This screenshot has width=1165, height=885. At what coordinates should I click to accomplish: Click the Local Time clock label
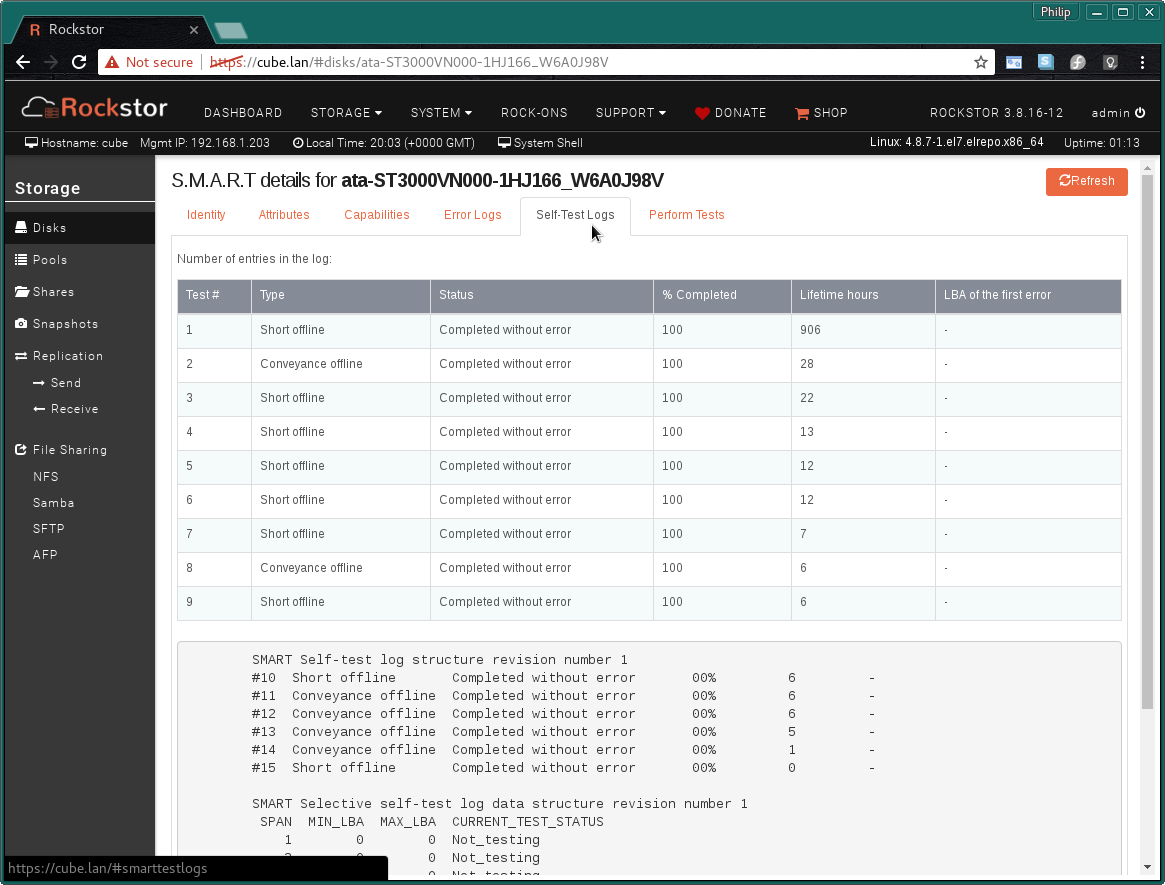[x=383, y=143]
